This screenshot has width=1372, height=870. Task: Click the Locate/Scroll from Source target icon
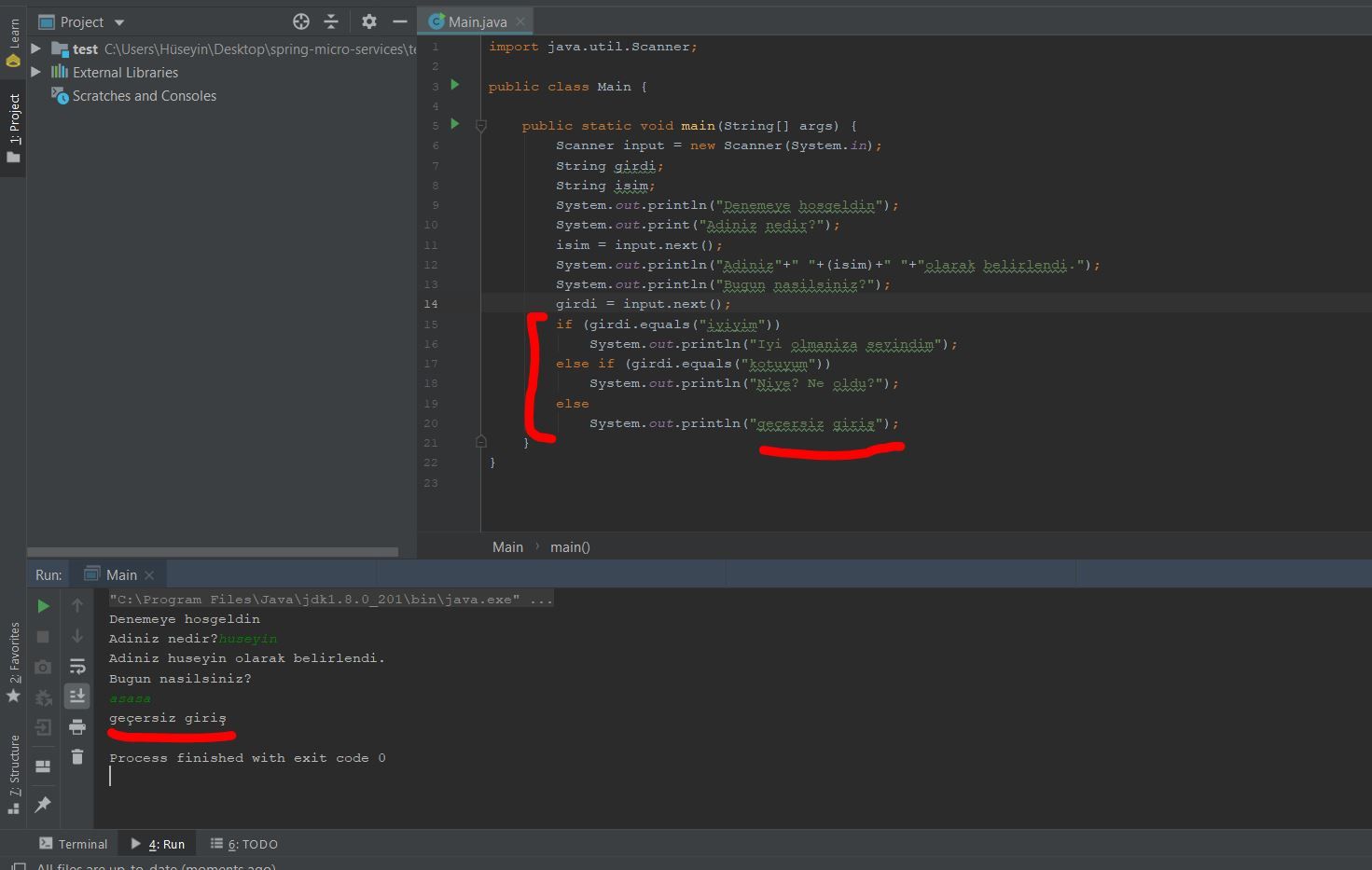click(300, 21)
